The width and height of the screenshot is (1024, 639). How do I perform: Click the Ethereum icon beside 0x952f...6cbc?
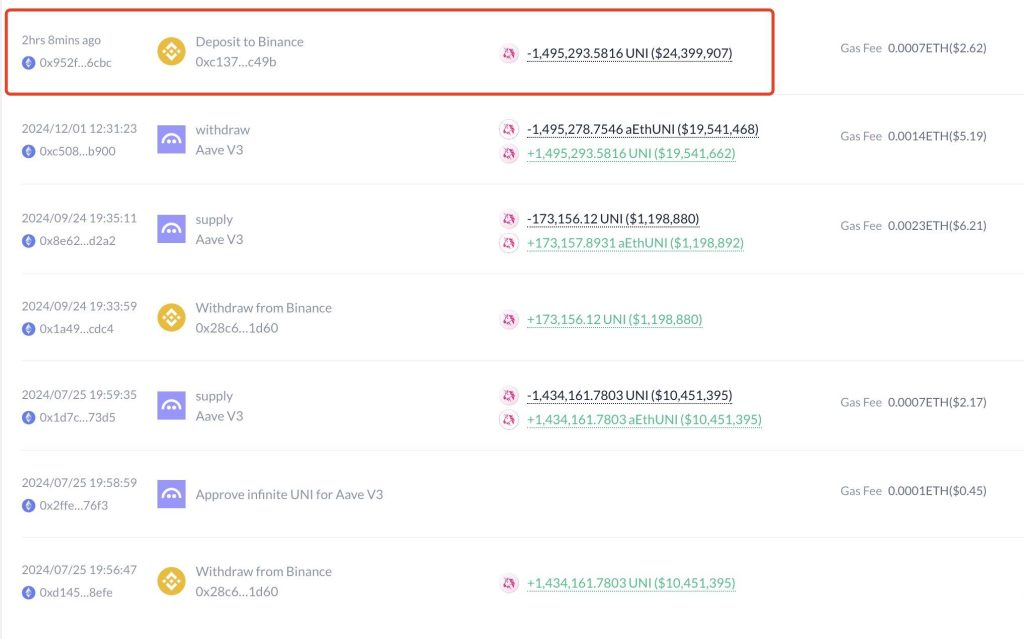pyautogui.click(x=28, y=63)
